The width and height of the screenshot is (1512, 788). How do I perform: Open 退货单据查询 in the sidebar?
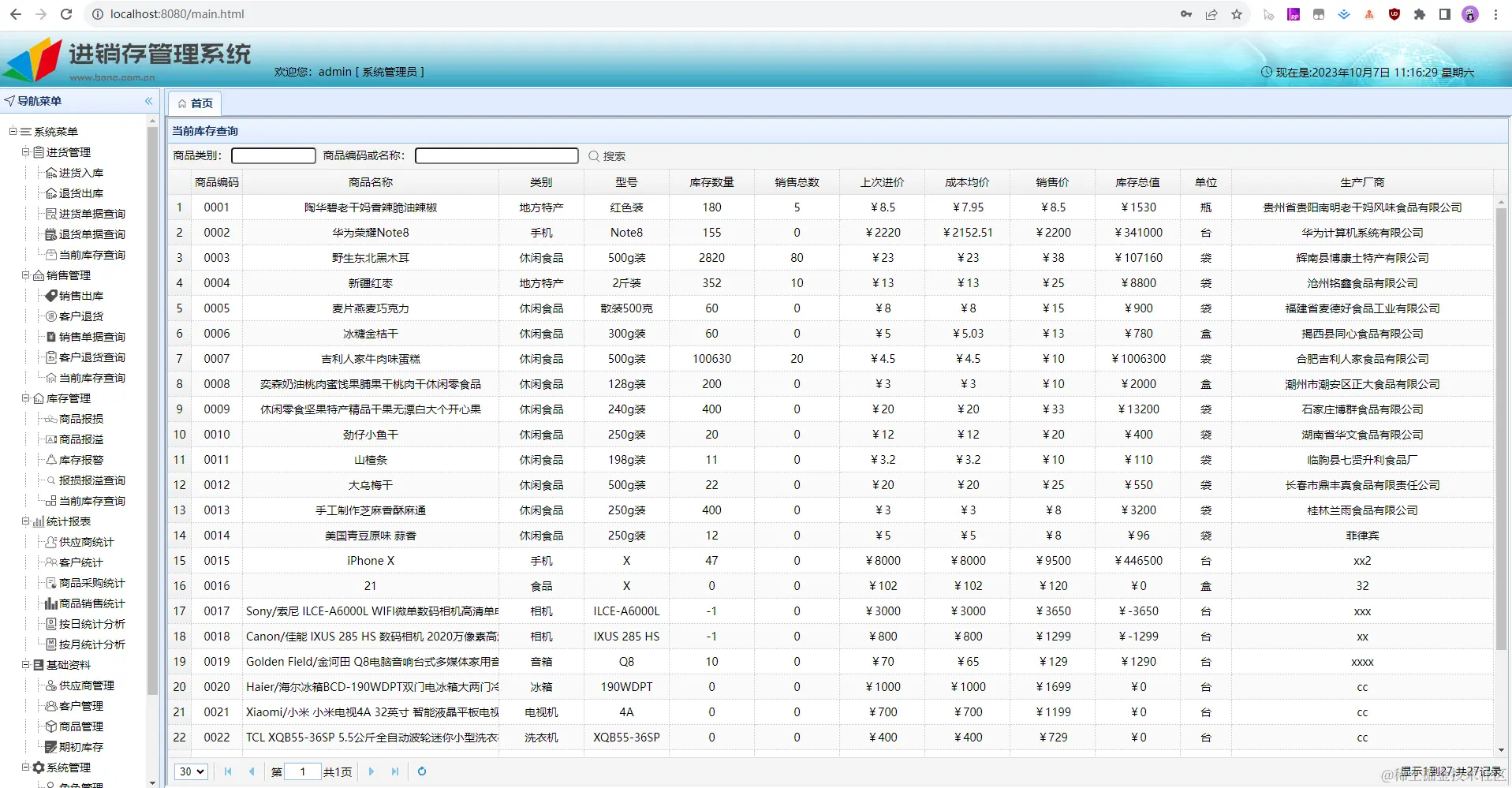[91, 234]
